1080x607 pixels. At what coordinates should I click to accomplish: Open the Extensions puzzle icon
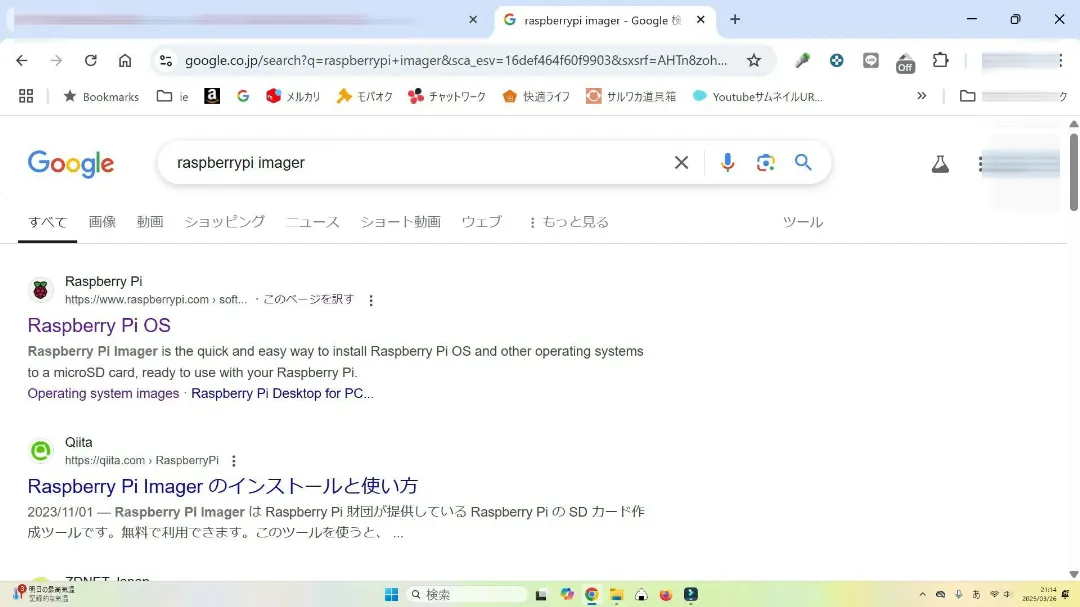[940, 61]
